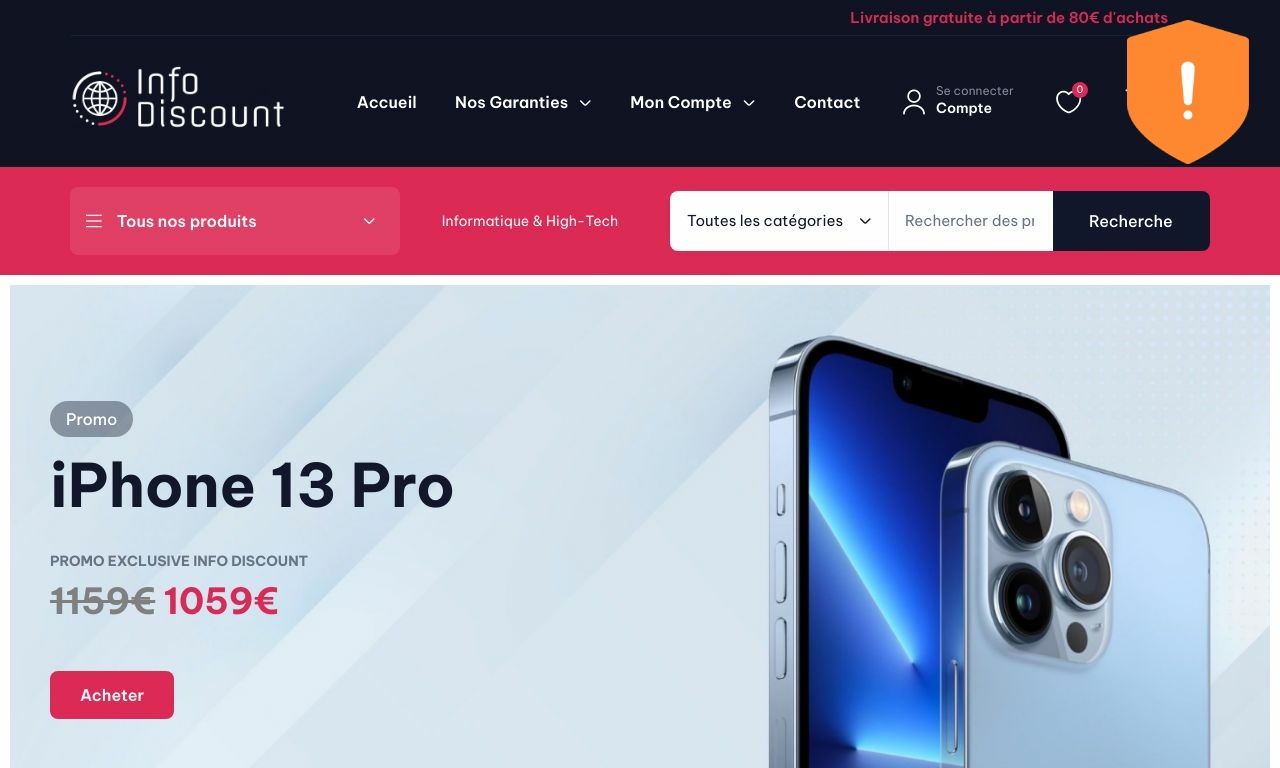Expand the Tous nos produits dropdown

[235, 221]
